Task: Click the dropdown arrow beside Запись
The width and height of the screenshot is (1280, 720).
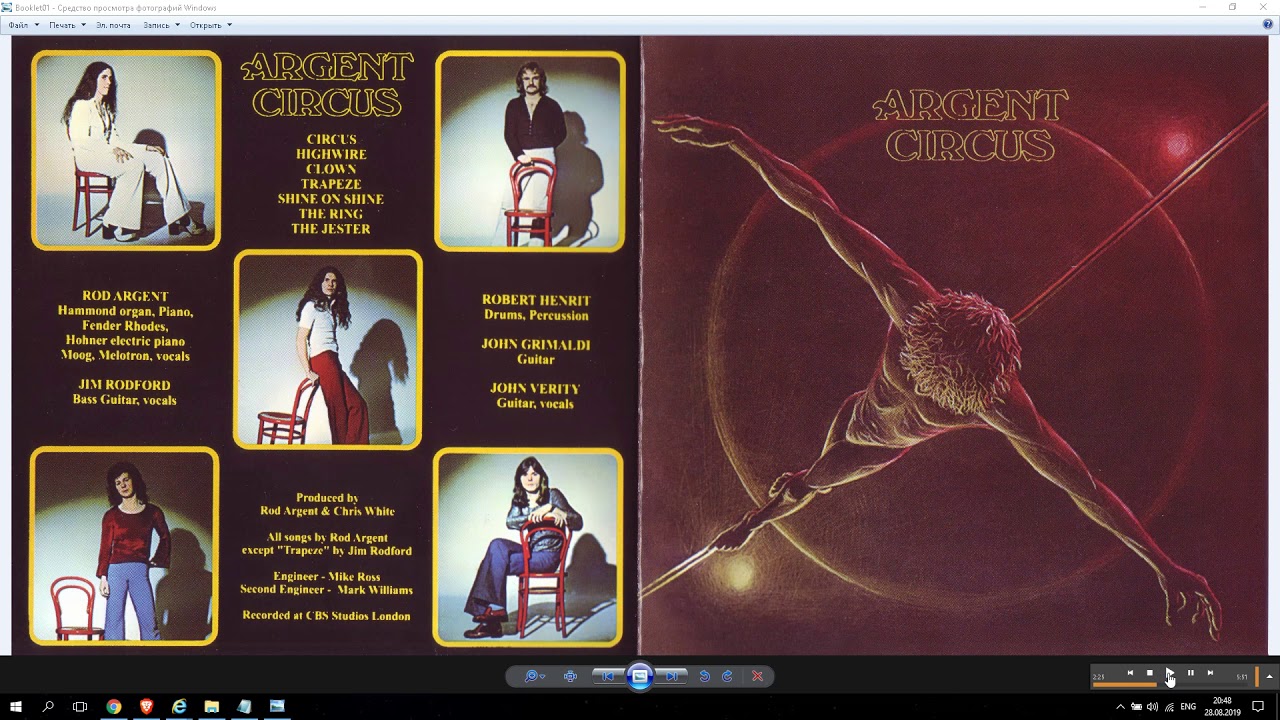Action: coord(177,25)
